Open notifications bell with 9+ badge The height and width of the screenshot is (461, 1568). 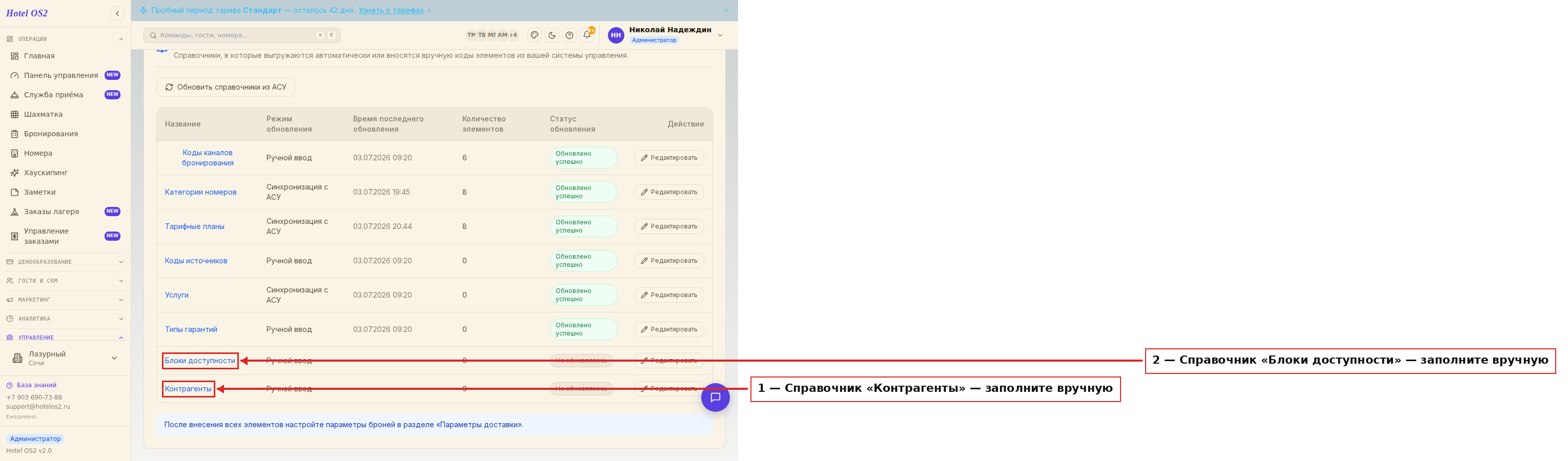[587, 35]
